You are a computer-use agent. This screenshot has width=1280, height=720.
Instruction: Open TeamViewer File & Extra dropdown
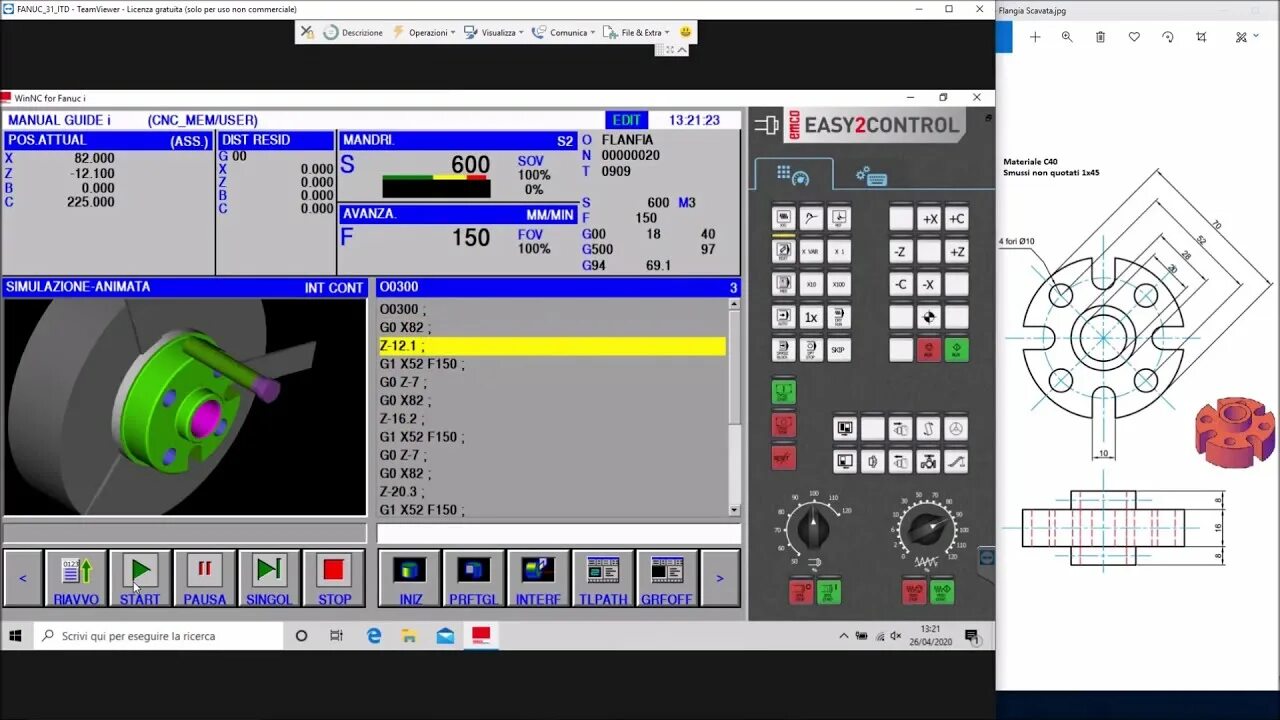click(x=638, y=32)
